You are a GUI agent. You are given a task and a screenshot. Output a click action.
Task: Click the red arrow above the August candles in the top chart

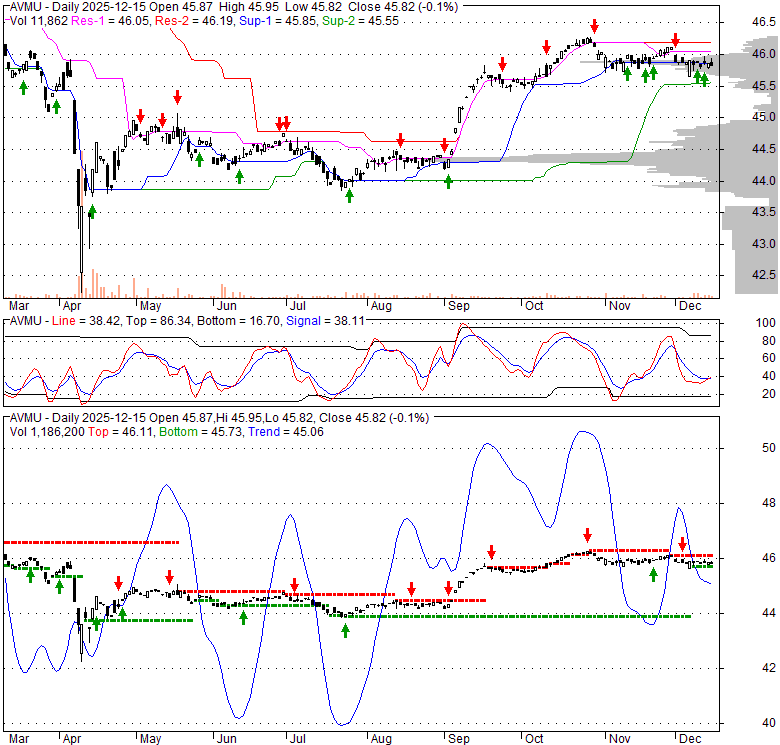(400, 140)
